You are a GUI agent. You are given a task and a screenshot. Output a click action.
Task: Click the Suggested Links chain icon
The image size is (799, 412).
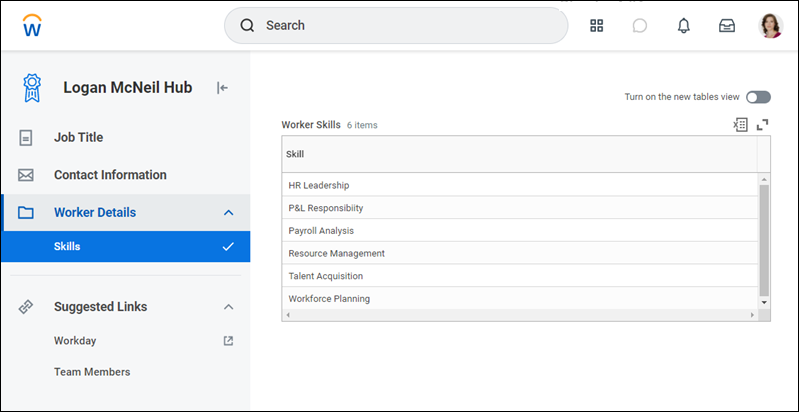tap(25, 307)
